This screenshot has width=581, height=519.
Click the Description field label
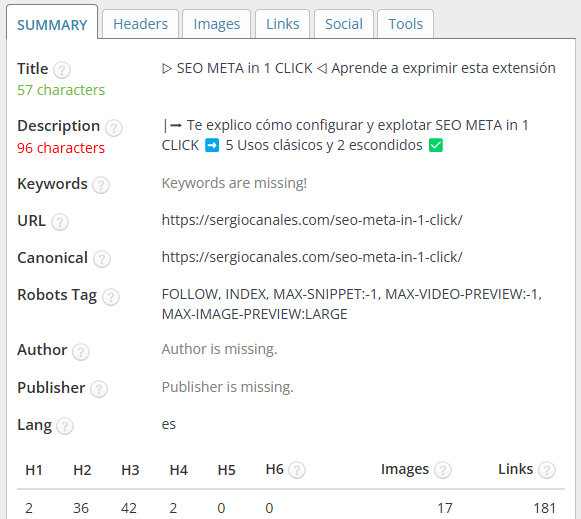(x=59, y=127)
